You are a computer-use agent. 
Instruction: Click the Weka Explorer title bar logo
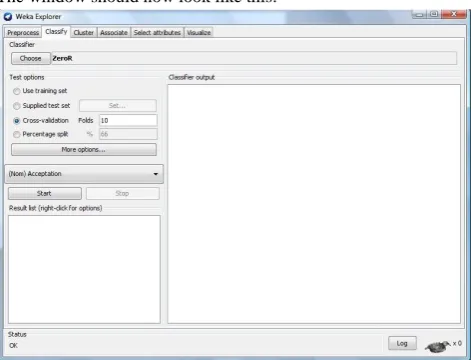[8, 17]
